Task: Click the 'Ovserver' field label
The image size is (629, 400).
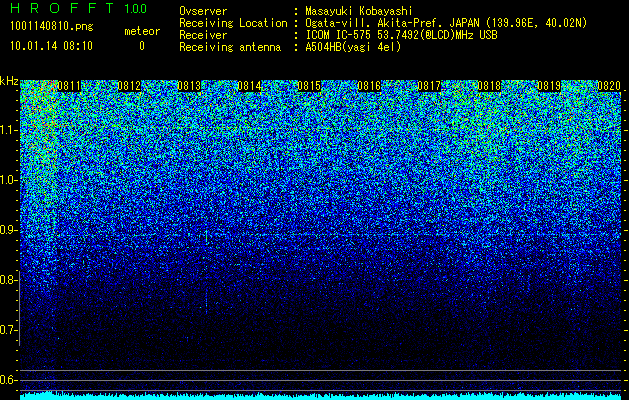Action: tap(203, 11)
